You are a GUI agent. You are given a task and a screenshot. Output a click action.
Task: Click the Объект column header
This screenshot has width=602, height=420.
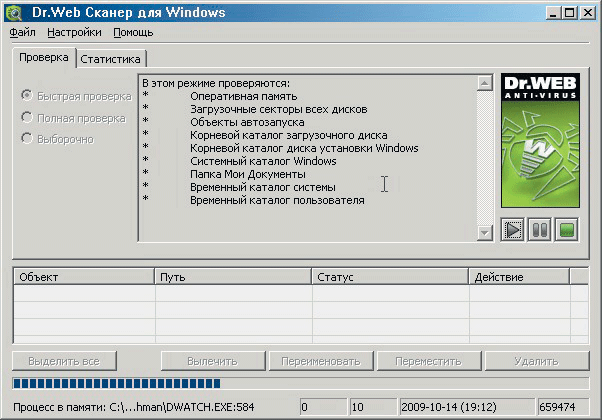[x=84, y=276]
